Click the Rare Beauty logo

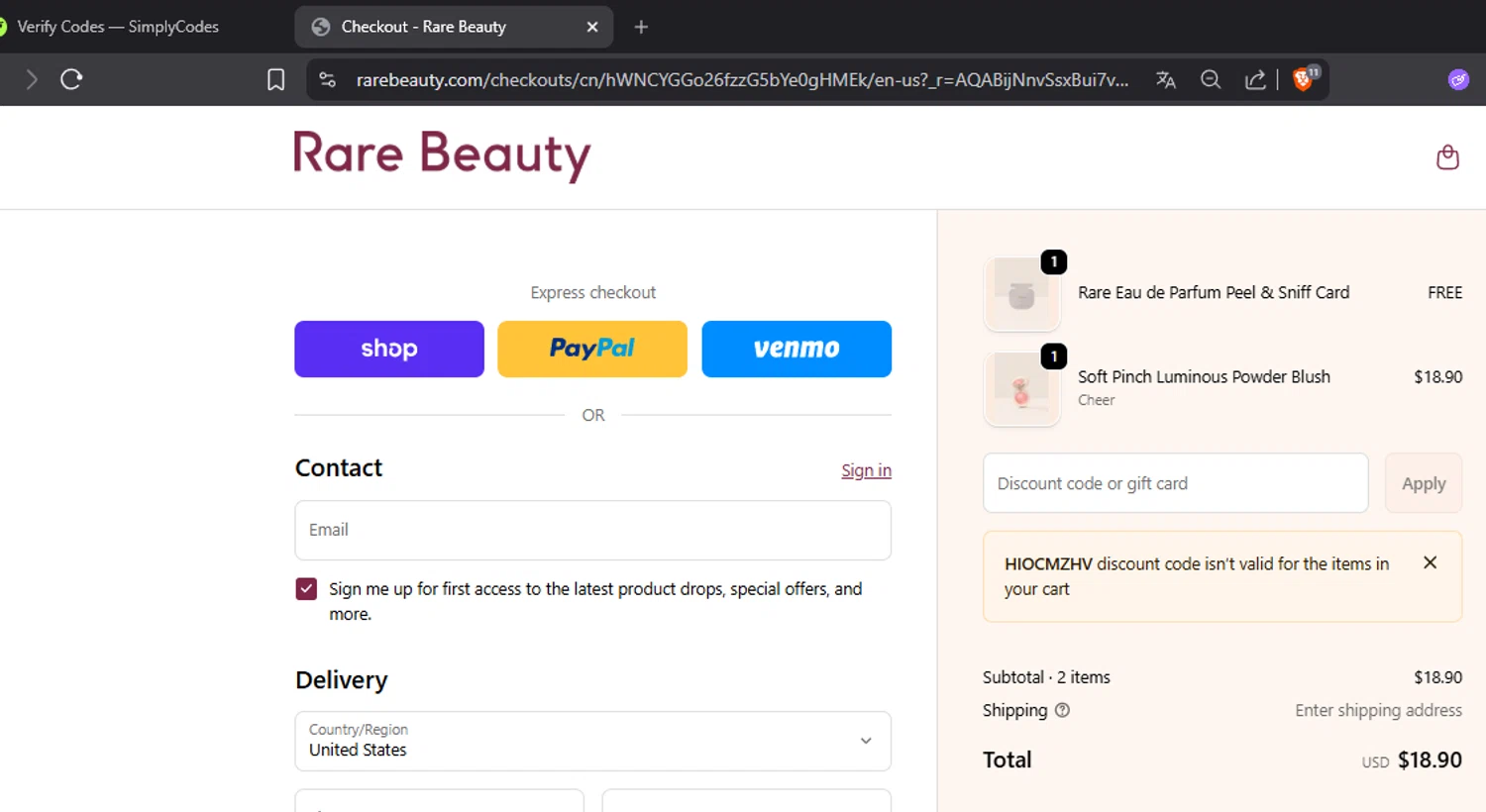pos(442,155)
